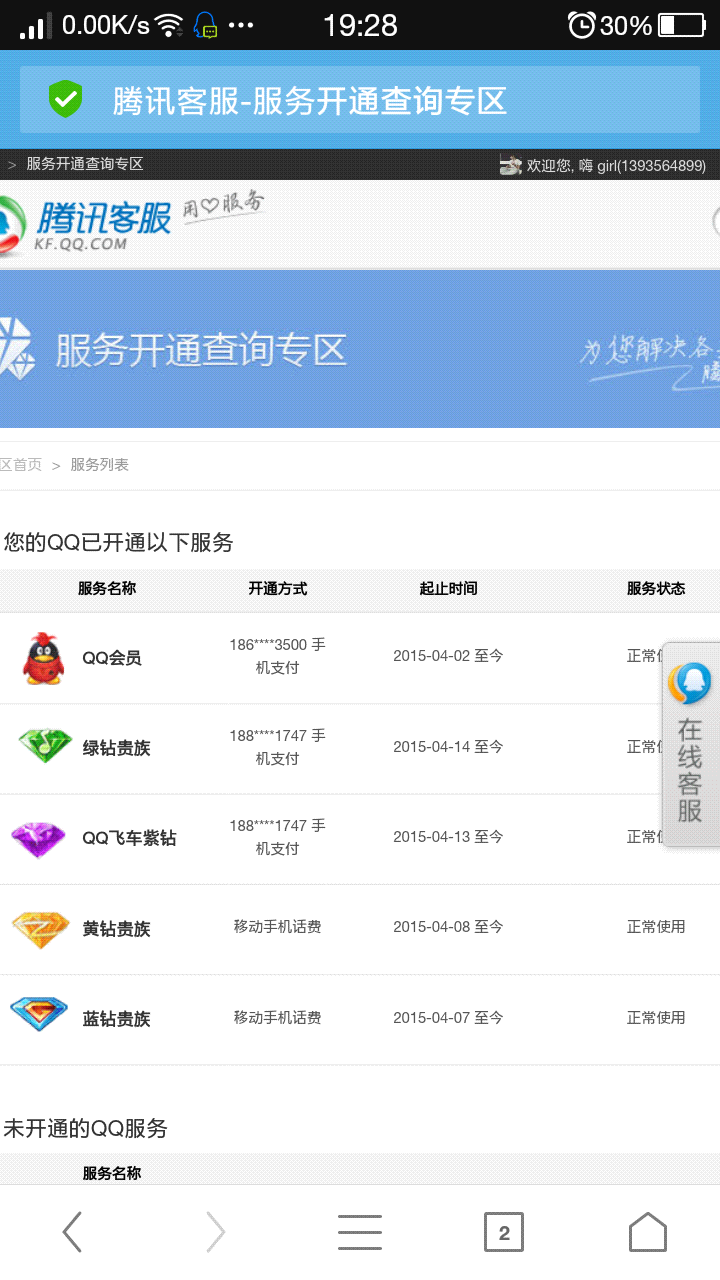This screenshot has height=1280, width=720.
Task: Tap the date 2015-04-02 至今
Action: click(448, 656)
